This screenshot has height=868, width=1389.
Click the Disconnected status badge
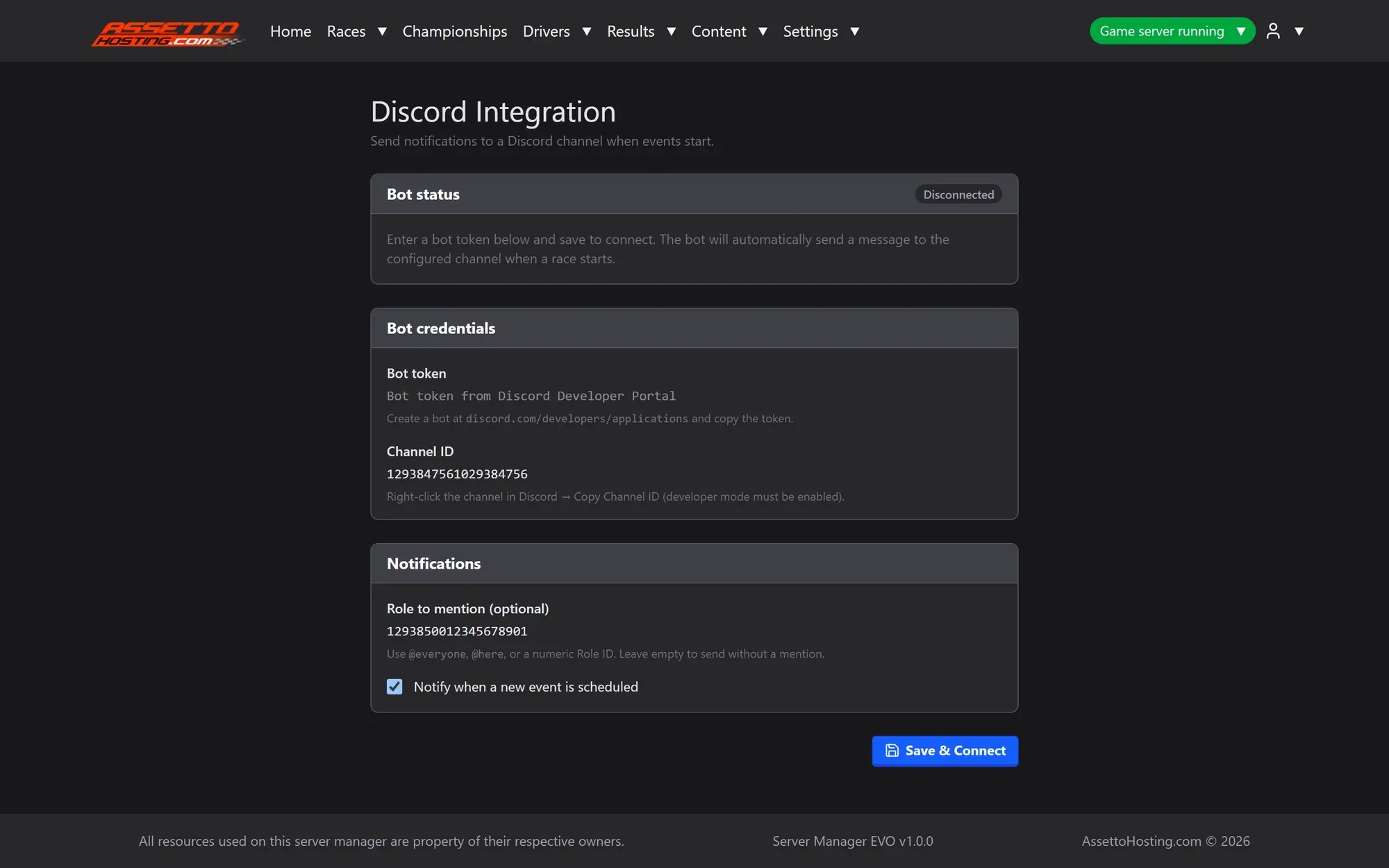point(958,194)
